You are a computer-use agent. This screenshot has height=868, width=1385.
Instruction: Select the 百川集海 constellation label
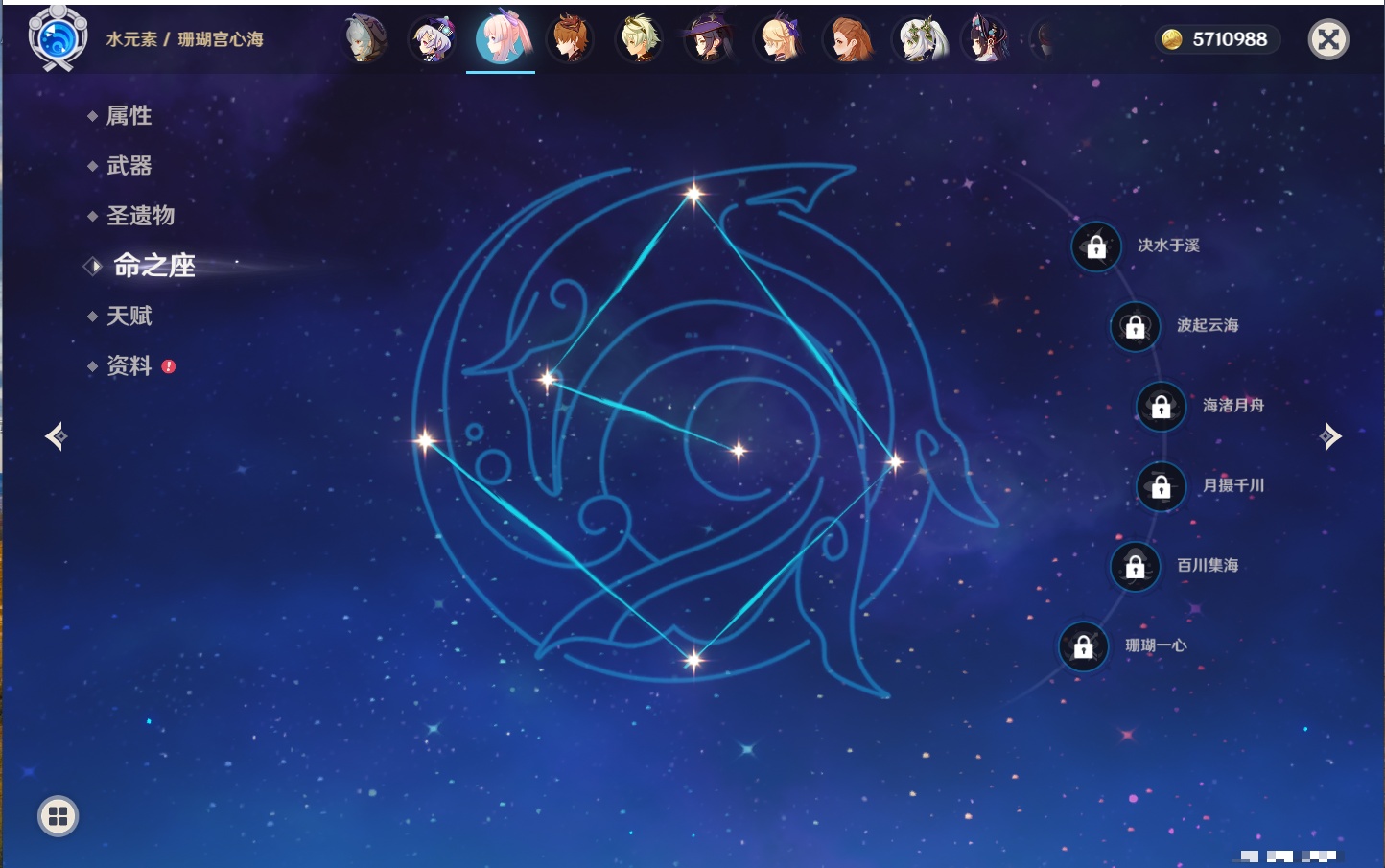click(x=1208, y=565)
